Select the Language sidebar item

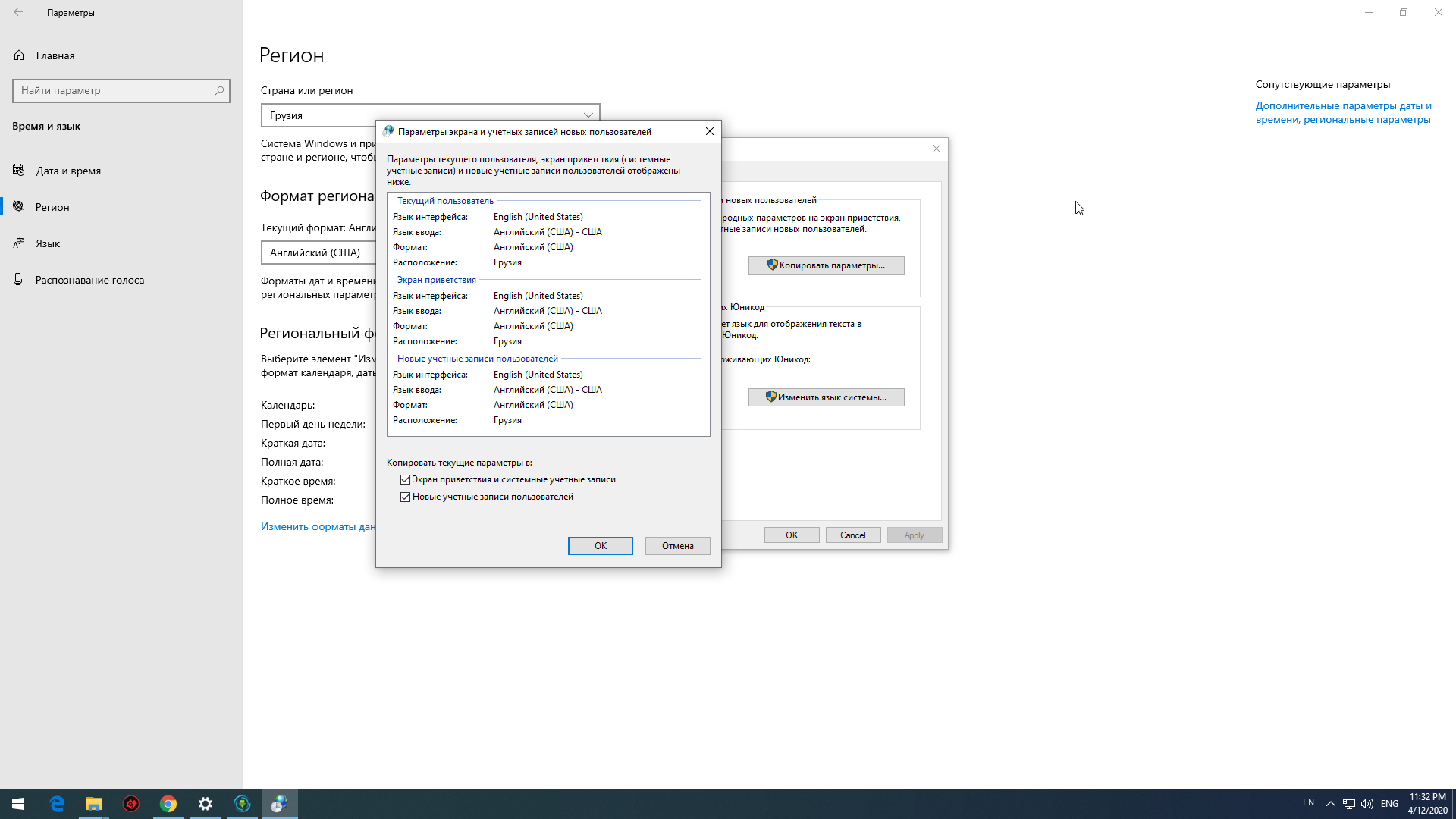click(x=48, y=243)
